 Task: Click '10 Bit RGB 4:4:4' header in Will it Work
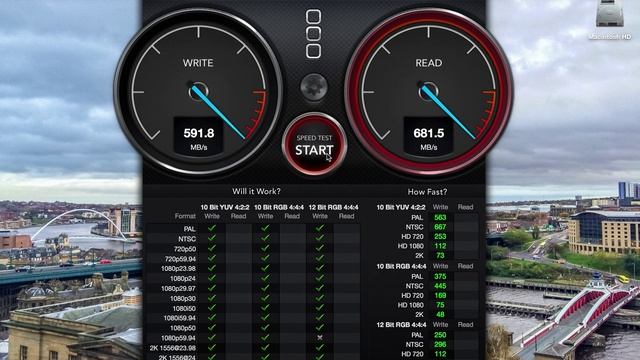click(279, 207)
